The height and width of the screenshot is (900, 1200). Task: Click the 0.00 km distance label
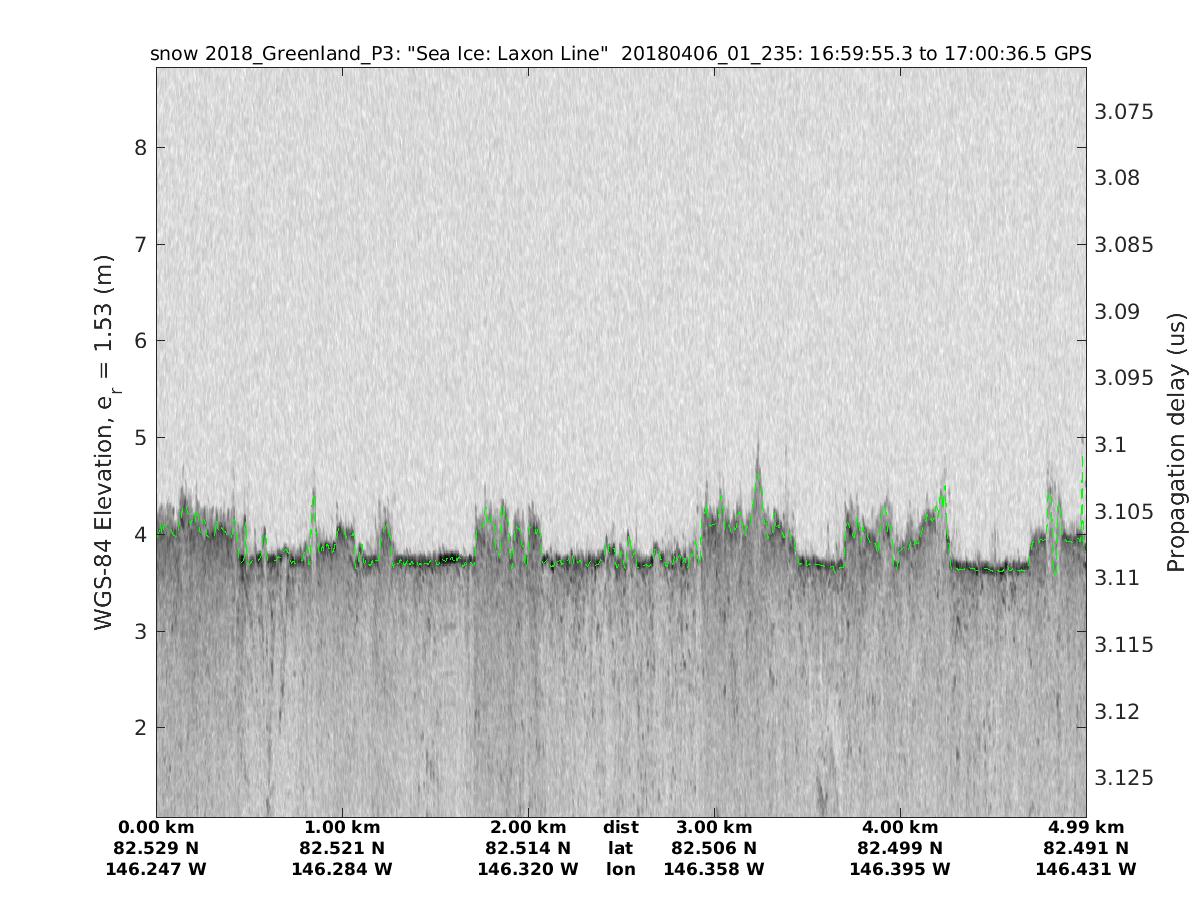156,828
